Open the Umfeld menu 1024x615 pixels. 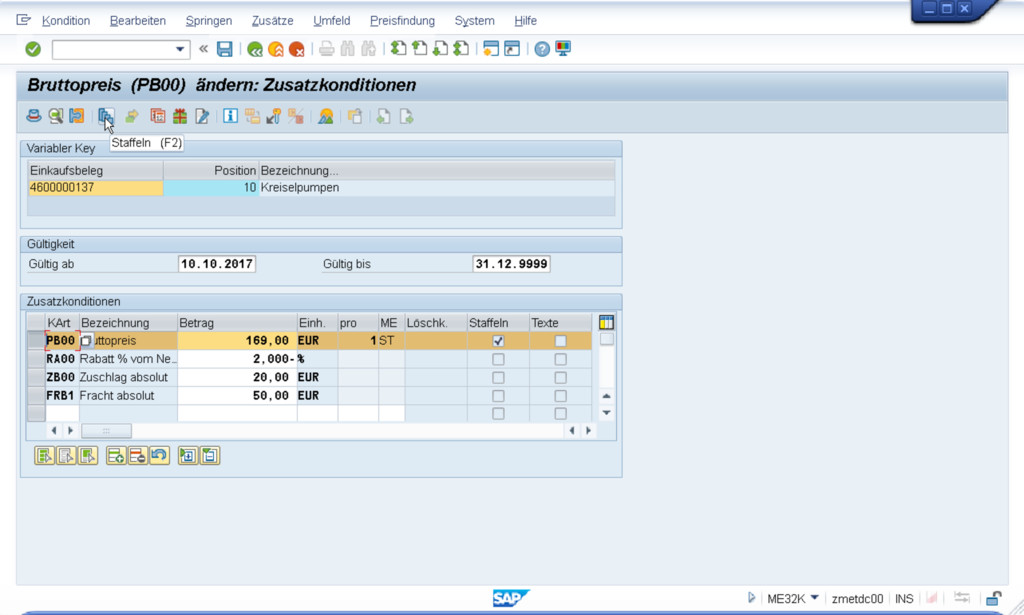[x=332, y=21]
